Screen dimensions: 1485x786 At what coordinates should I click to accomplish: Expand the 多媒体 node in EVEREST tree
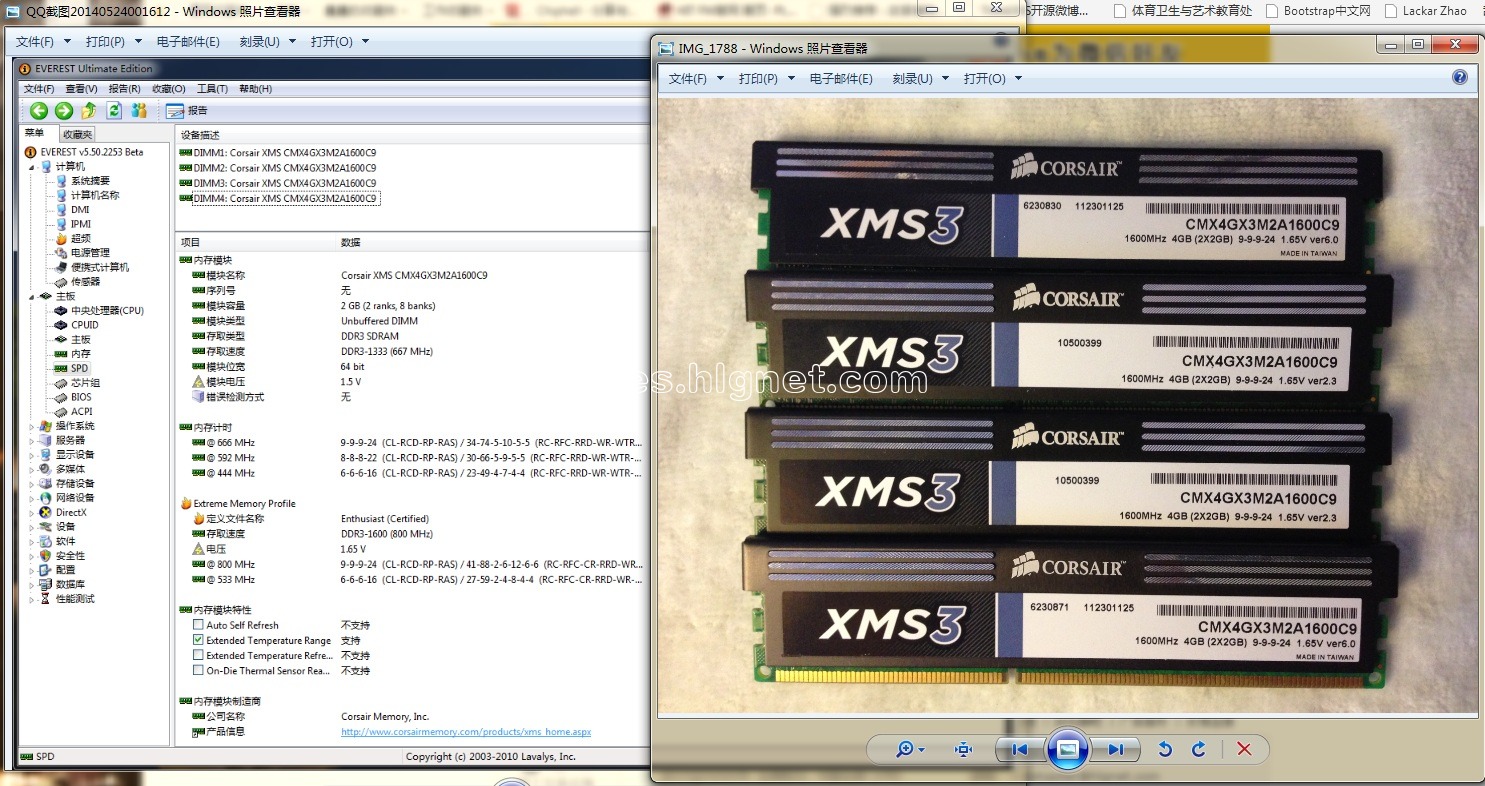point(31,469)
